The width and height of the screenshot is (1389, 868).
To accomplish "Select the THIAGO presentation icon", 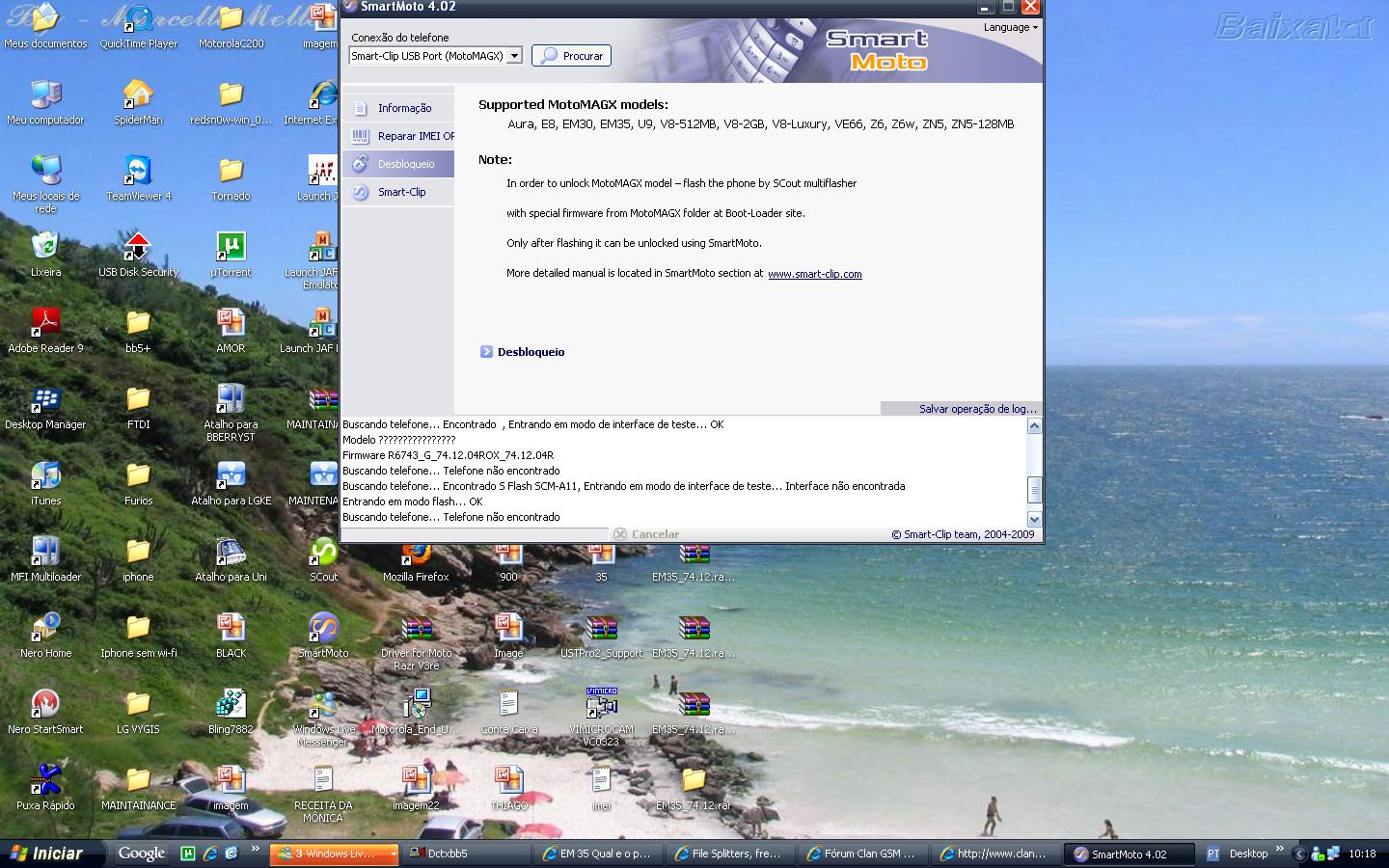I will (x=508, y=789).
